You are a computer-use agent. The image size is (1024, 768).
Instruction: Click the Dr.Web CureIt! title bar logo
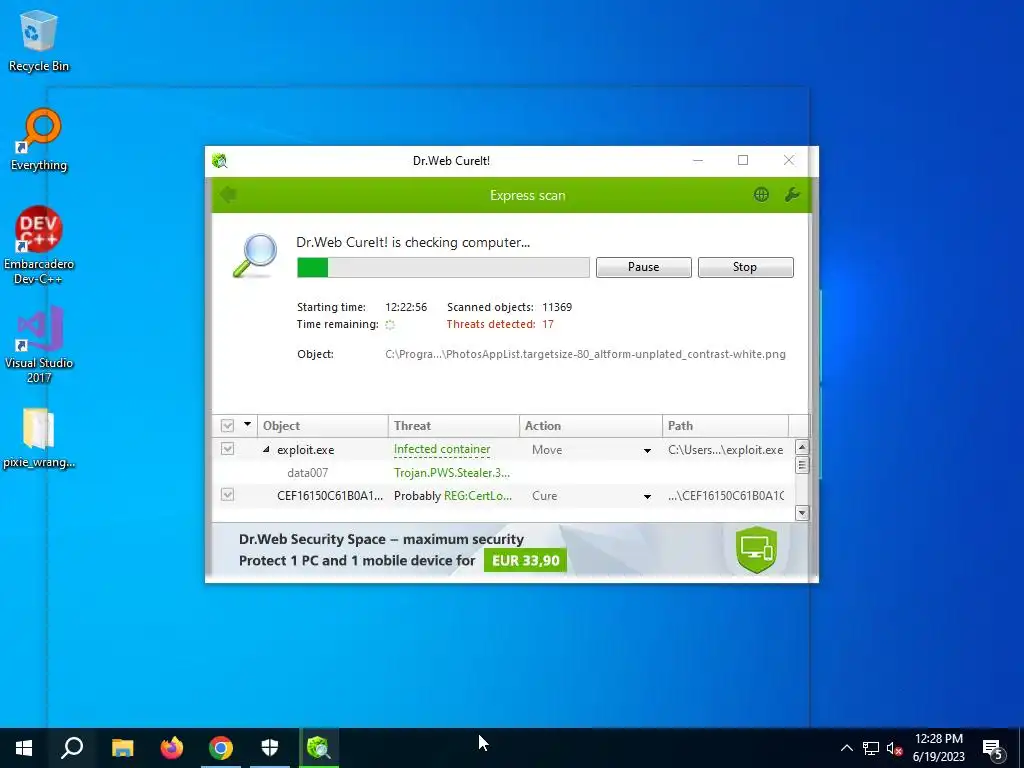click(x=220, y=161)
